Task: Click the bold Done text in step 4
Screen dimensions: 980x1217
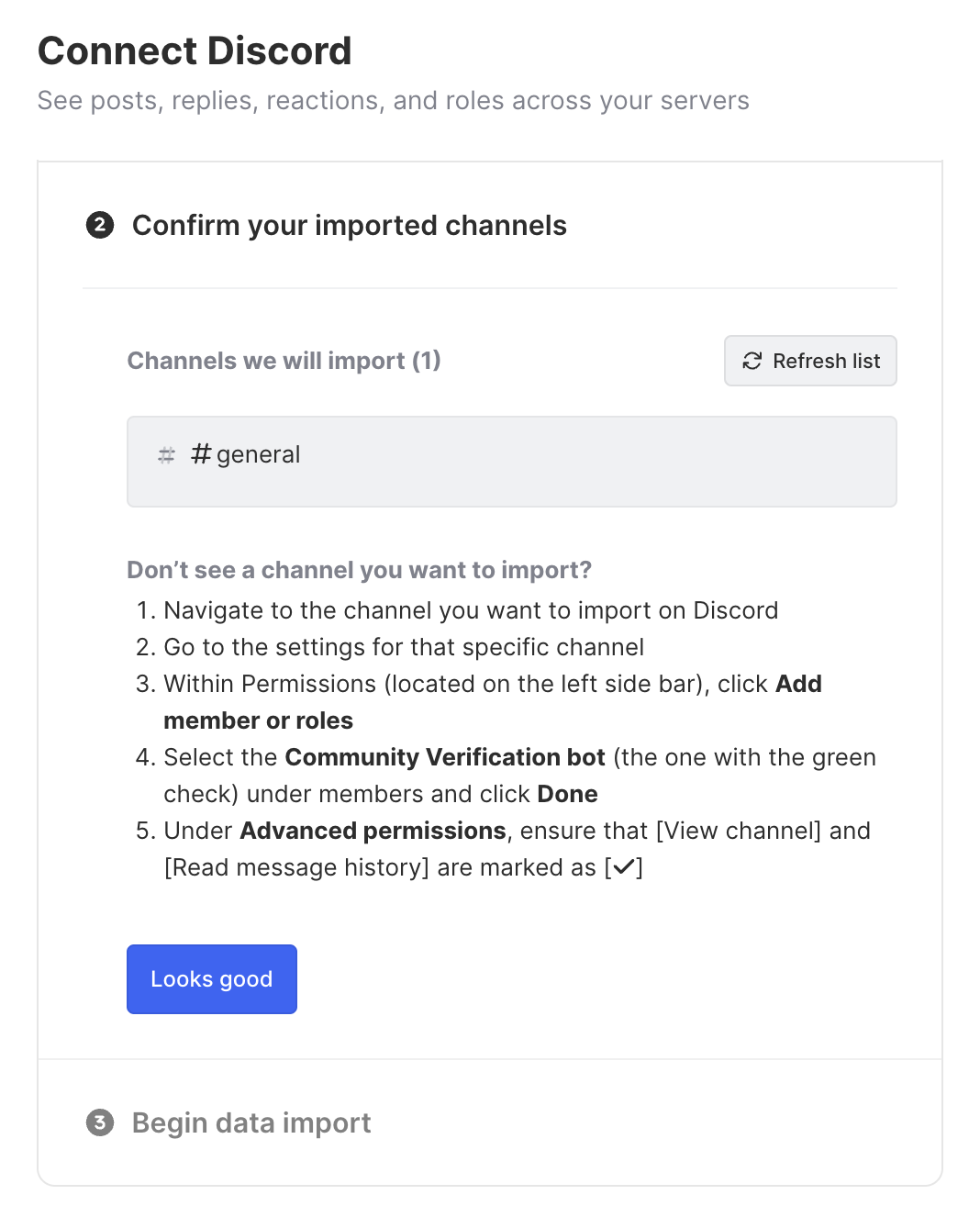Action: 567,794
